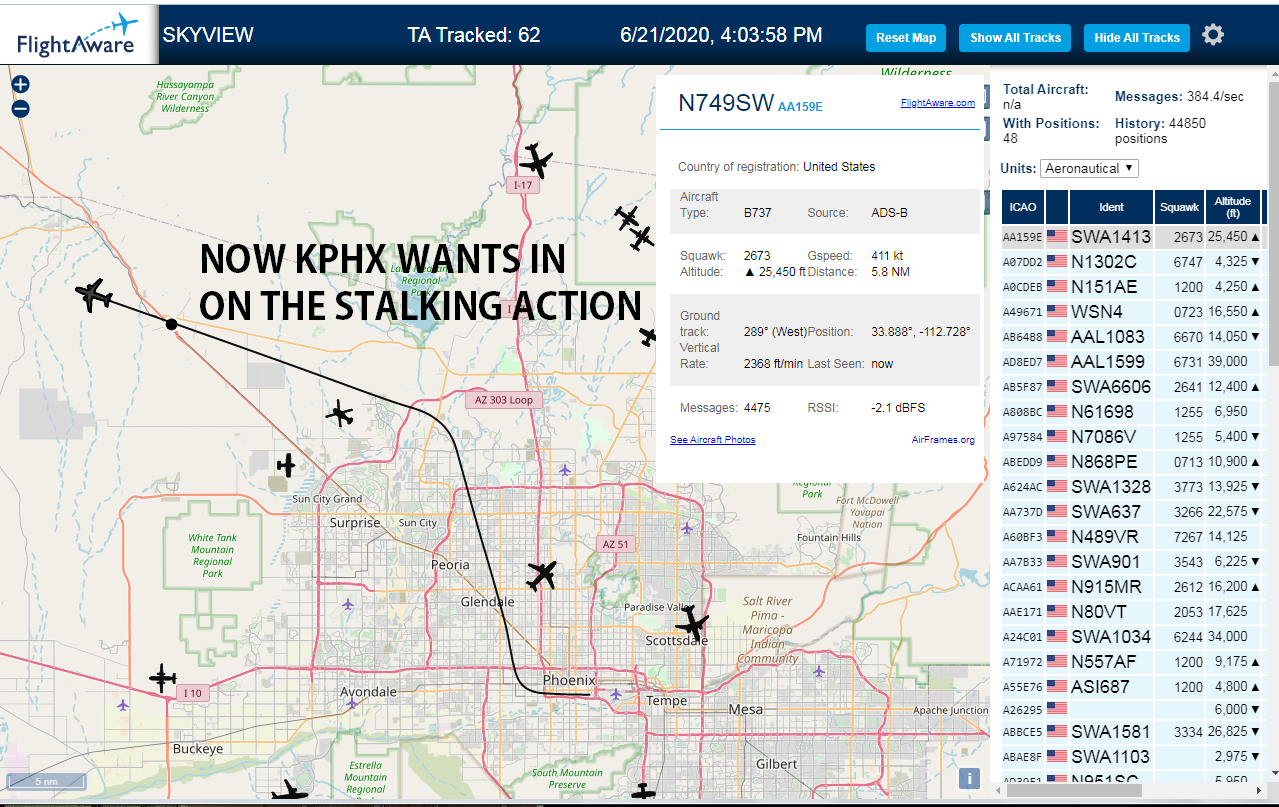Click Hide All Tracks button

tap(1137, 38)
